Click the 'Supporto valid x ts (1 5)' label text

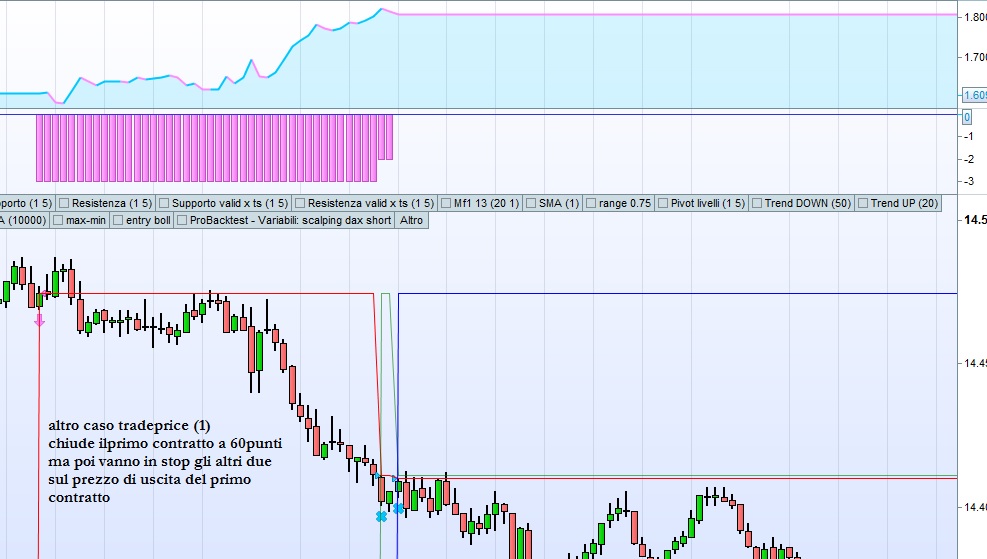click(x=230, y=203)
